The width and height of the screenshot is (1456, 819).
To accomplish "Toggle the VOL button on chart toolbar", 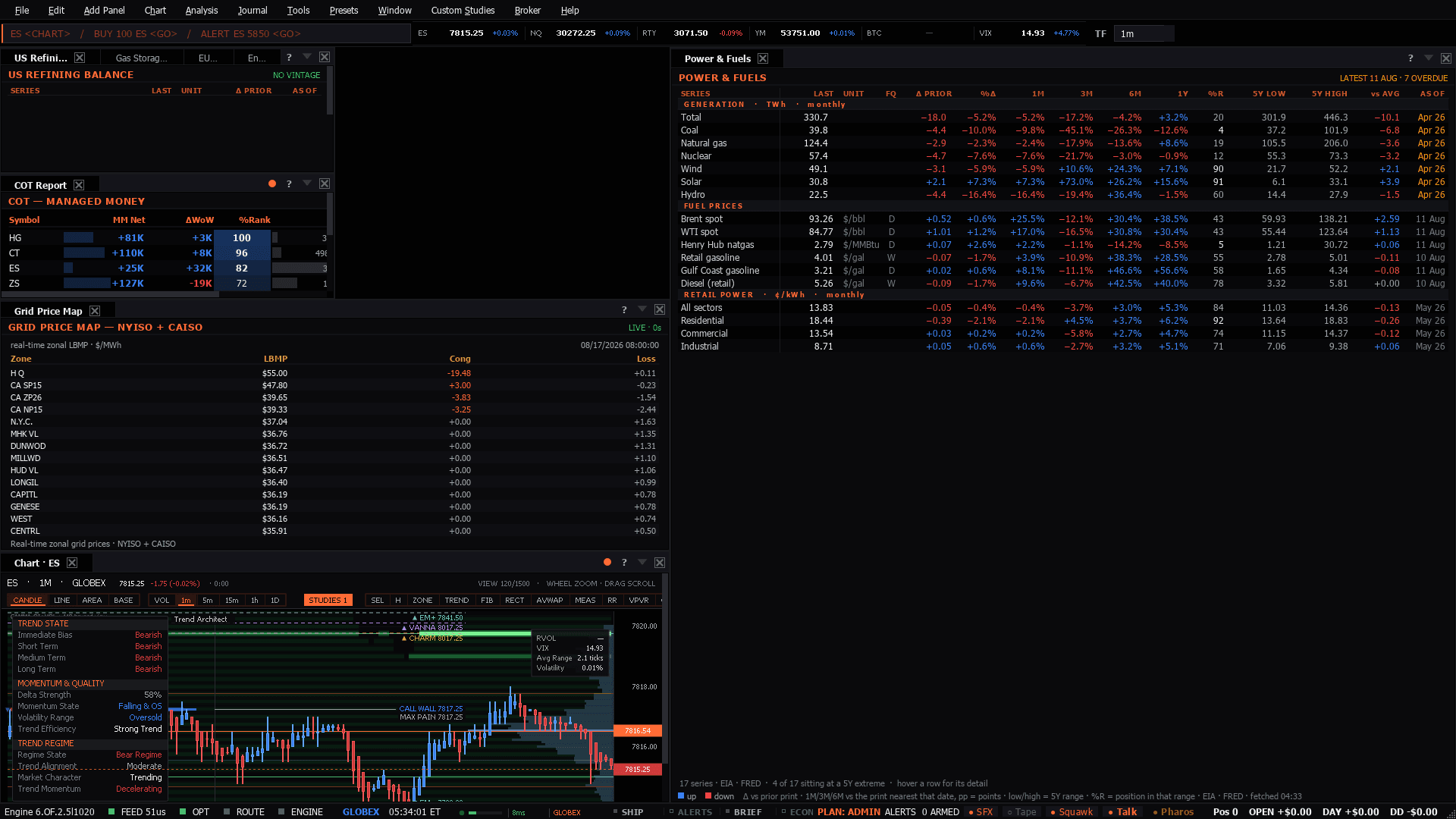I will [162, 600].
